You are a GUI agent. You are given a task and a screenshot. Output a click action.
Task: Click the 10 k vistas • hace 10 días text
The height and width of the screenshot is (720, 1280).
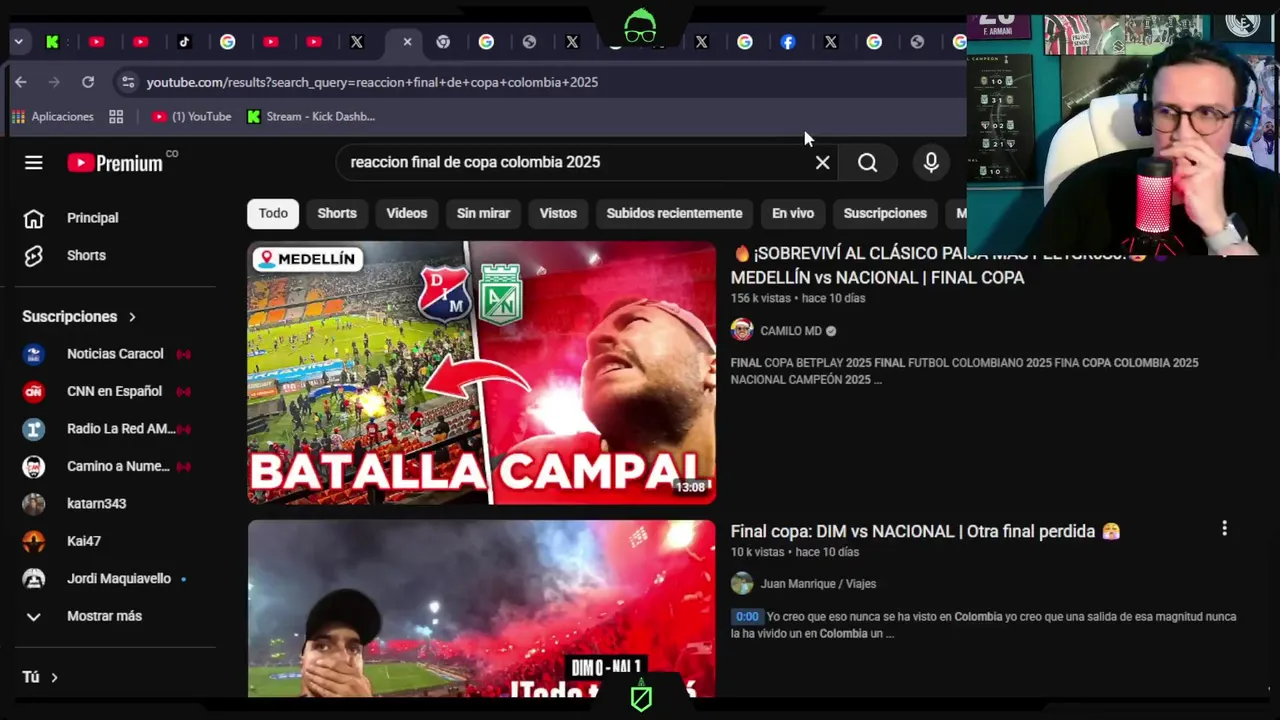point(795,552)
